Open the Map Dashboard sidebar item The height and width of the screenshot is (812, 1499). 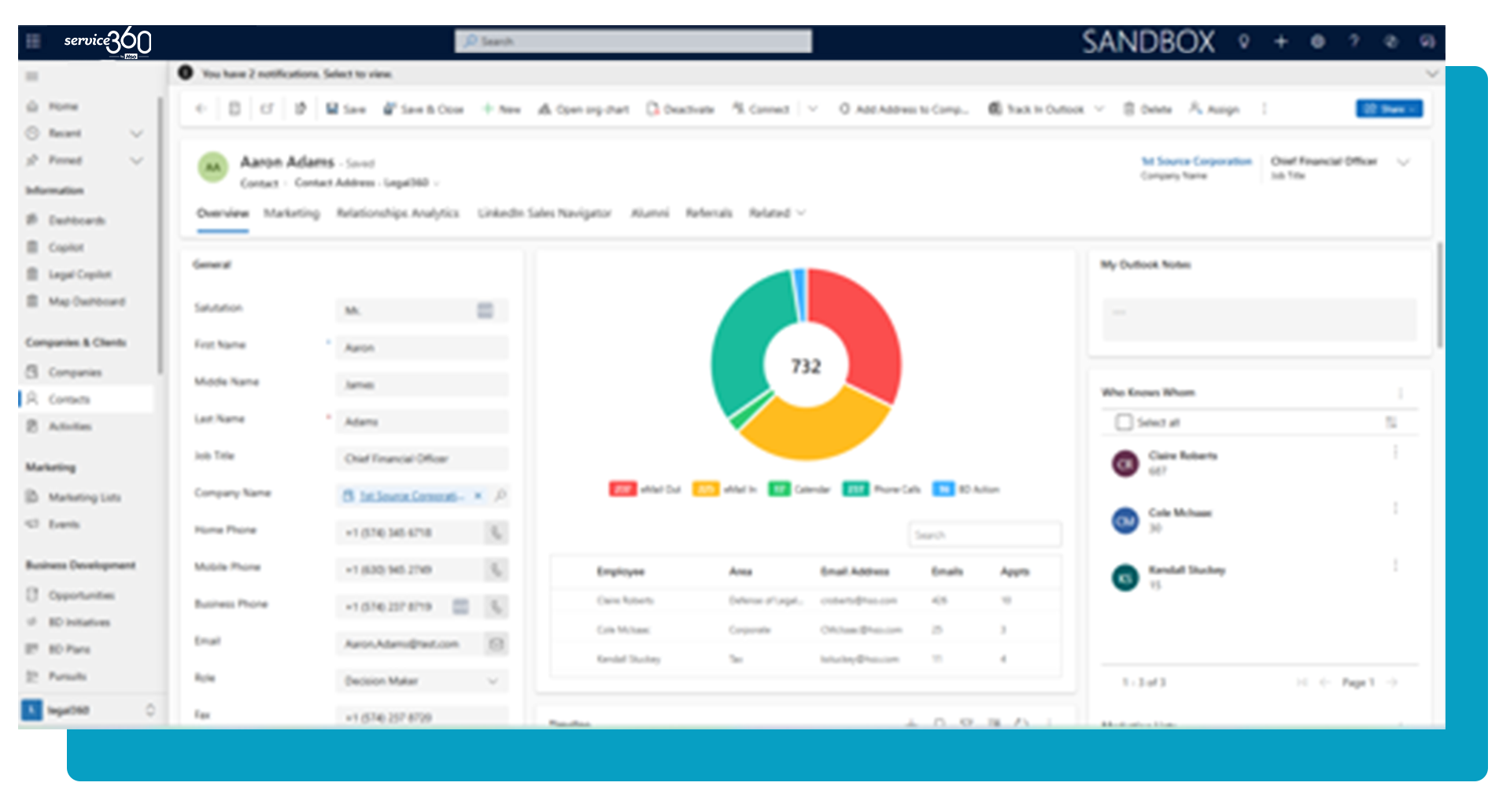point(87,301)
